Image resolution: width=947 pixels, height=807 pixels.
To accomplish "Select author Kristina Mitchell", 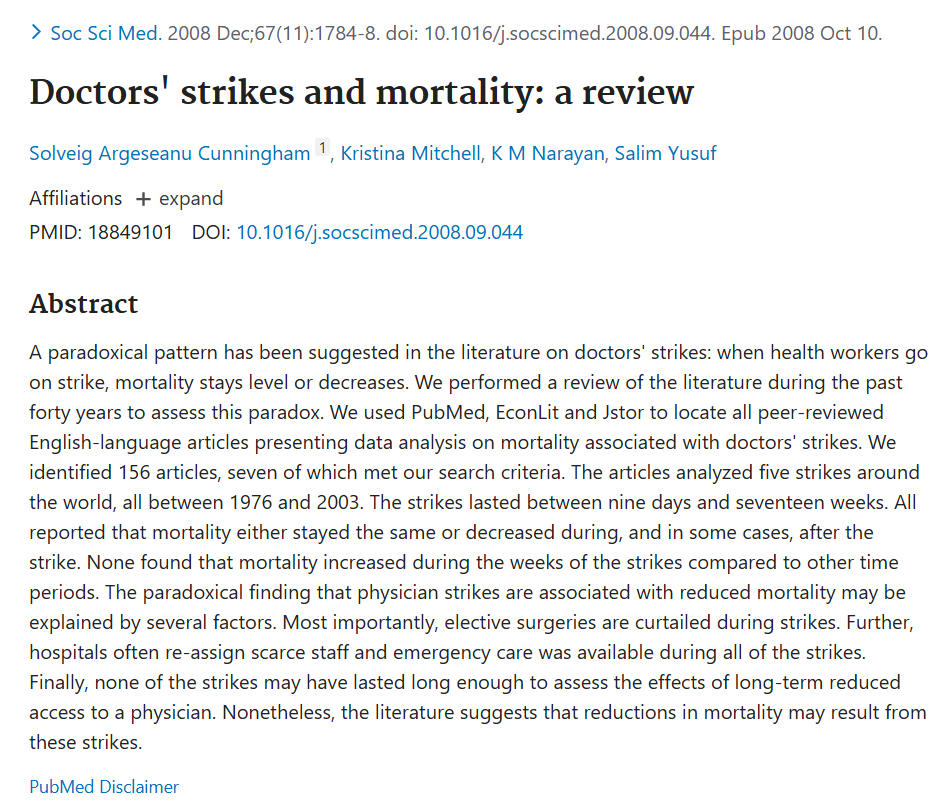I will (410, 153).
